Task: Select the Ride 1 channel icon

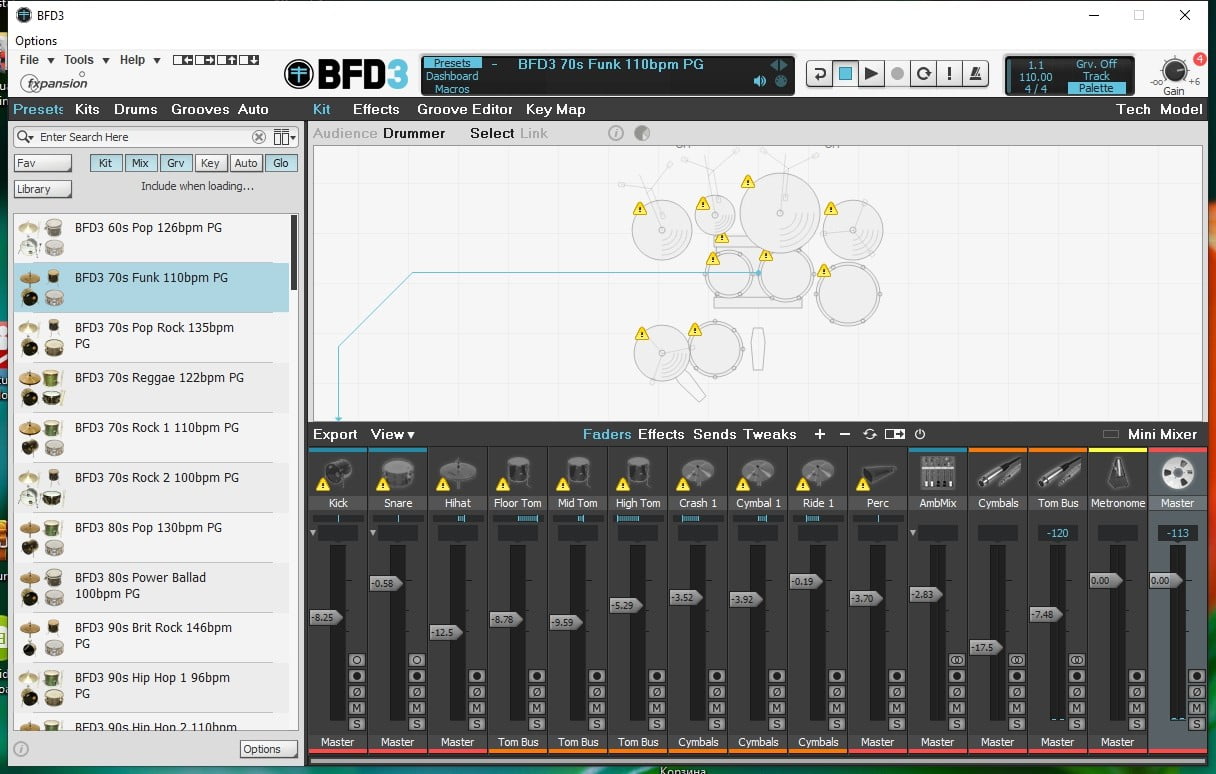Action: (818, 474)
